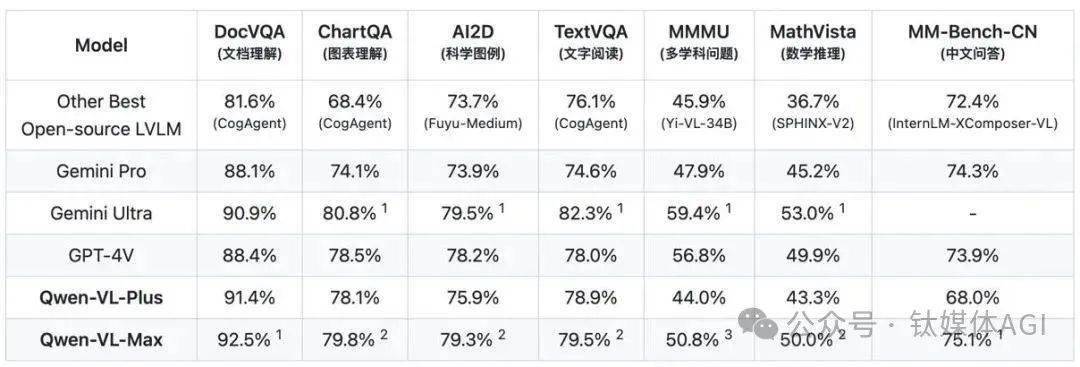Select the DocVQA column header
This screenshot has width=1080, height=367.
coord(249,42)
